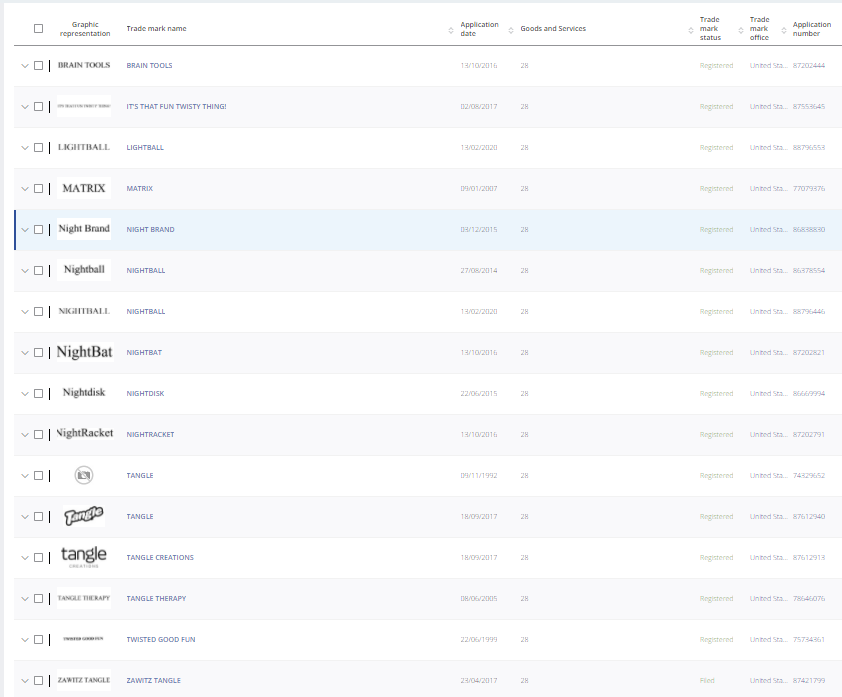Check the LIGHTBALL row checkbox
The width and height of the screenshot is (842, 697).
point(39,147)
